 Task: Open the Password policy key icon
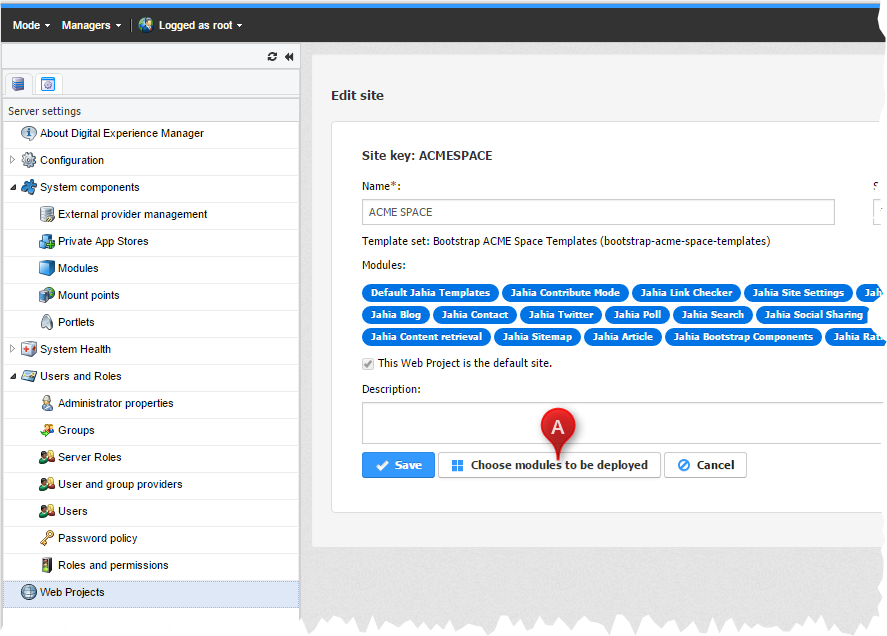coord(47,538)
